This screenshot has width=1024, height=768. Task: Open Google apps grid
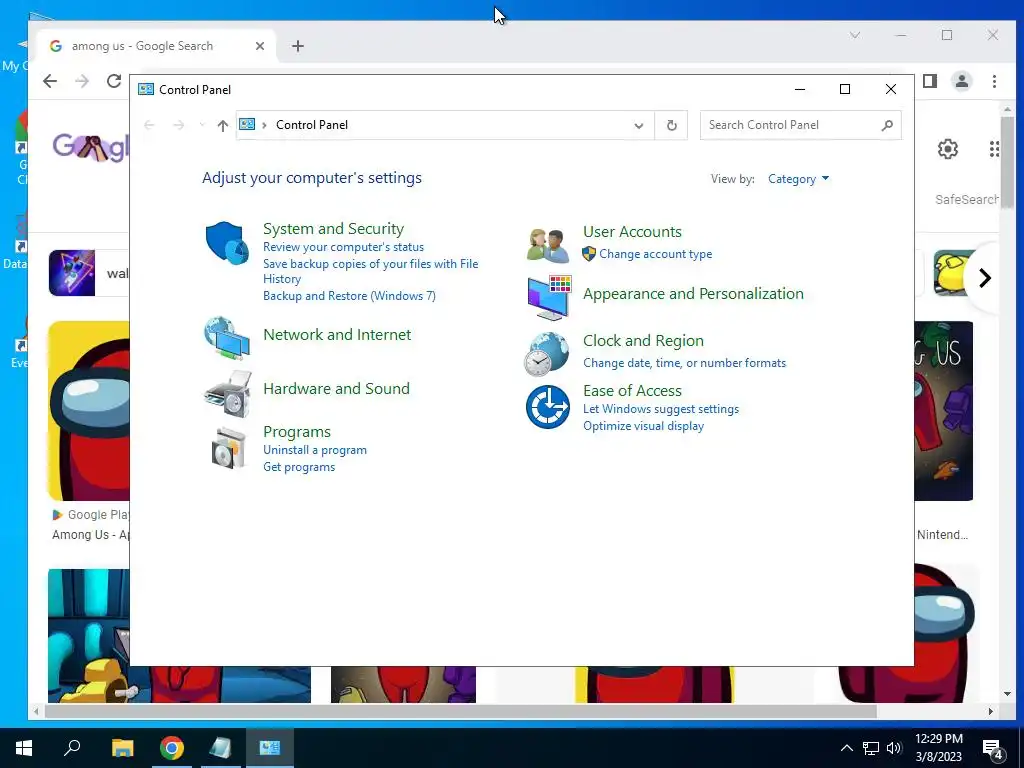(x=994, y=149)
